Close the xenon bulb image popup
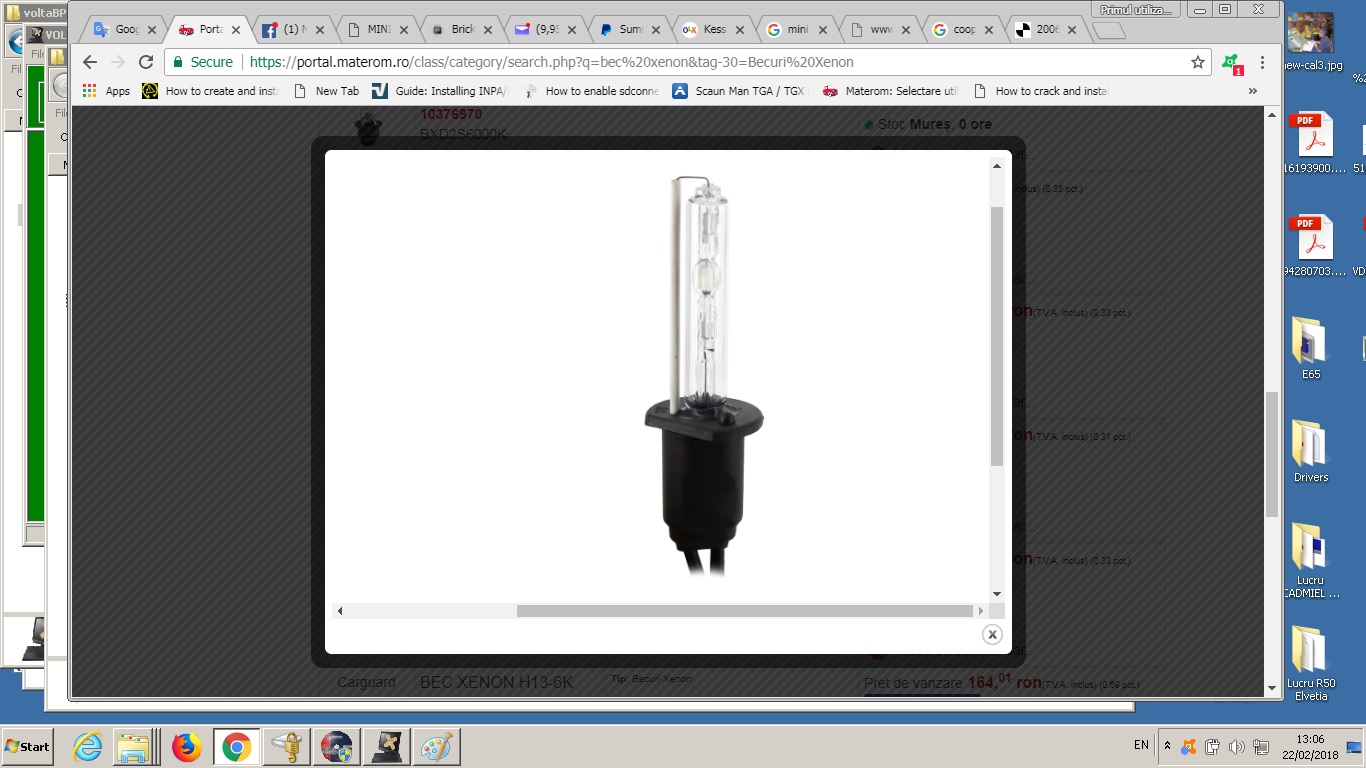 click(x=992, y=635)
